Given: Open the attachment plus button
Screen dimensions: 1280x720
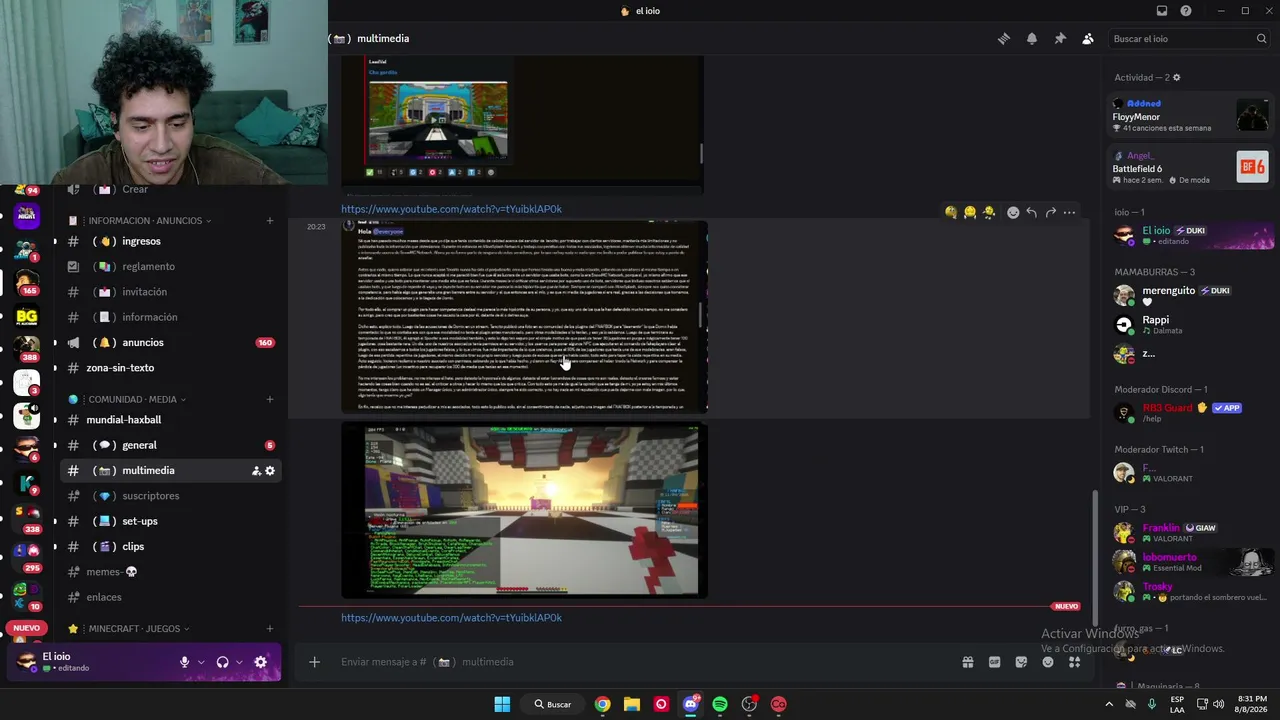Looking at the screenshot, I should (x=314, y=662).
